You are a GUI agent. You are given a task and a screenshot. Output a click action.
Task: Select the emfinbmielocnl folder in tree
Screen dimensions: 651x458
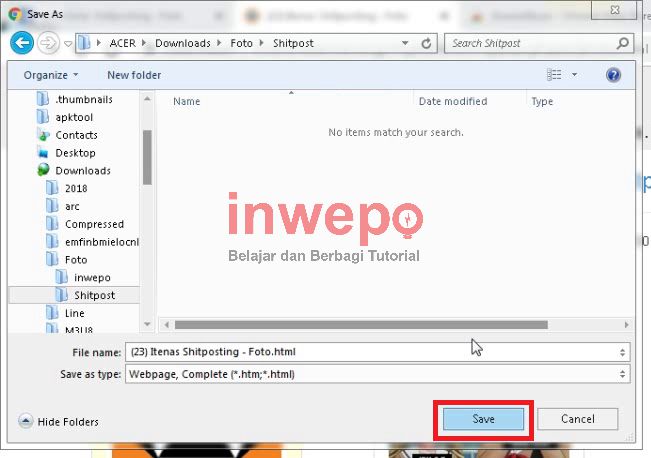coord(102,242)
